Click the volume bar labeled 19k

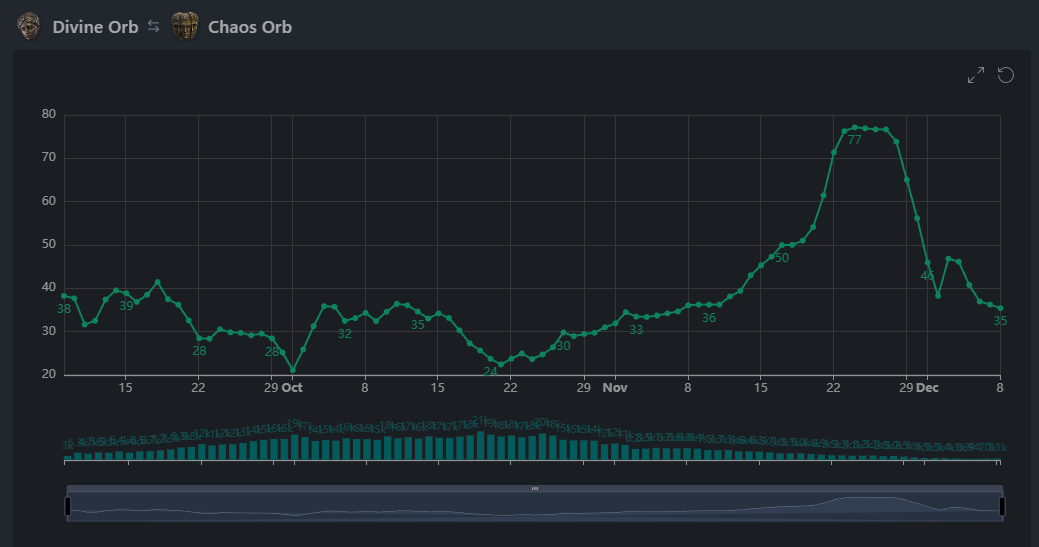[x=295, y=447]
